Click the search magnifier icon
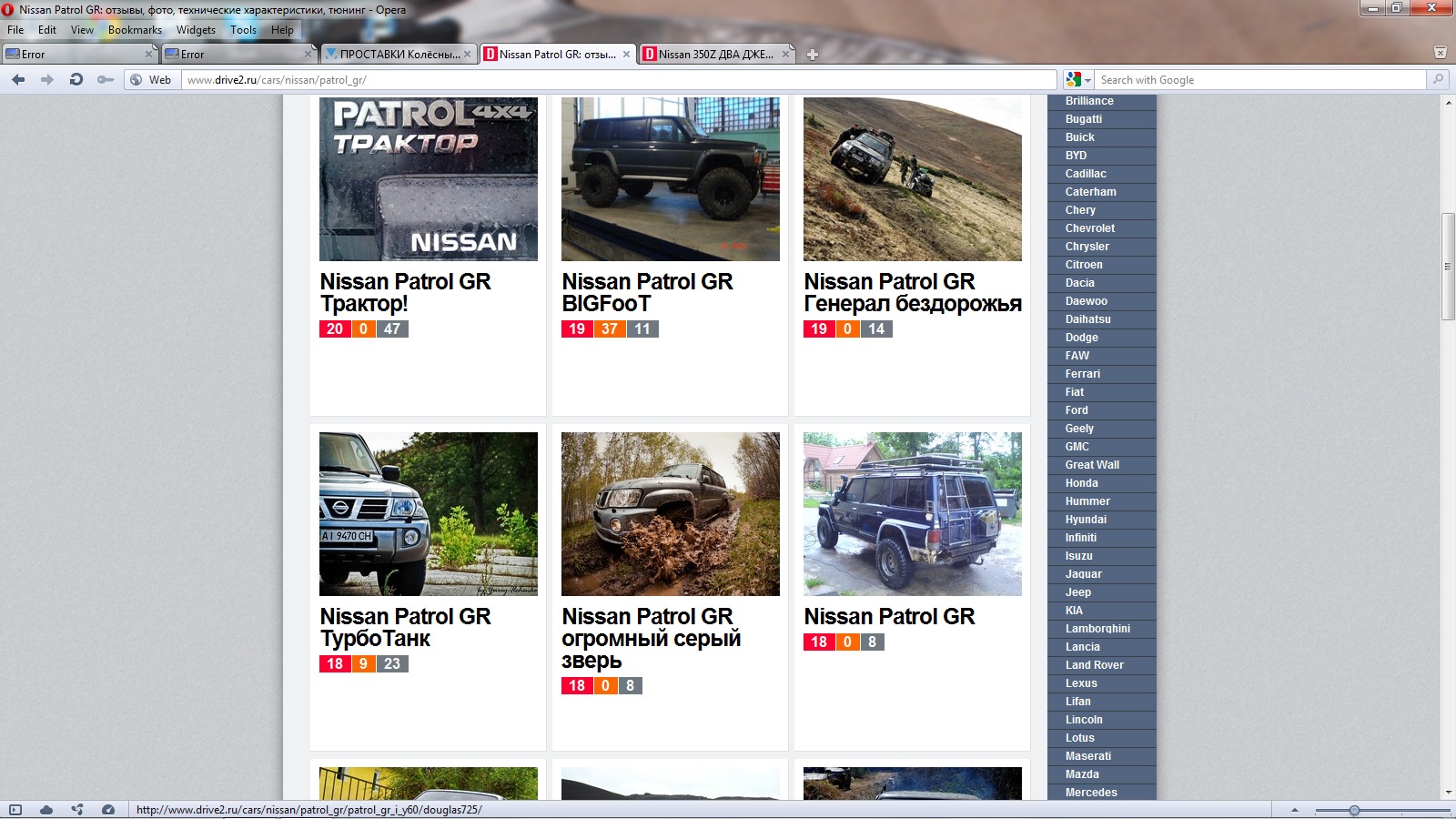1456x819 pixels. click(1438, 80)
